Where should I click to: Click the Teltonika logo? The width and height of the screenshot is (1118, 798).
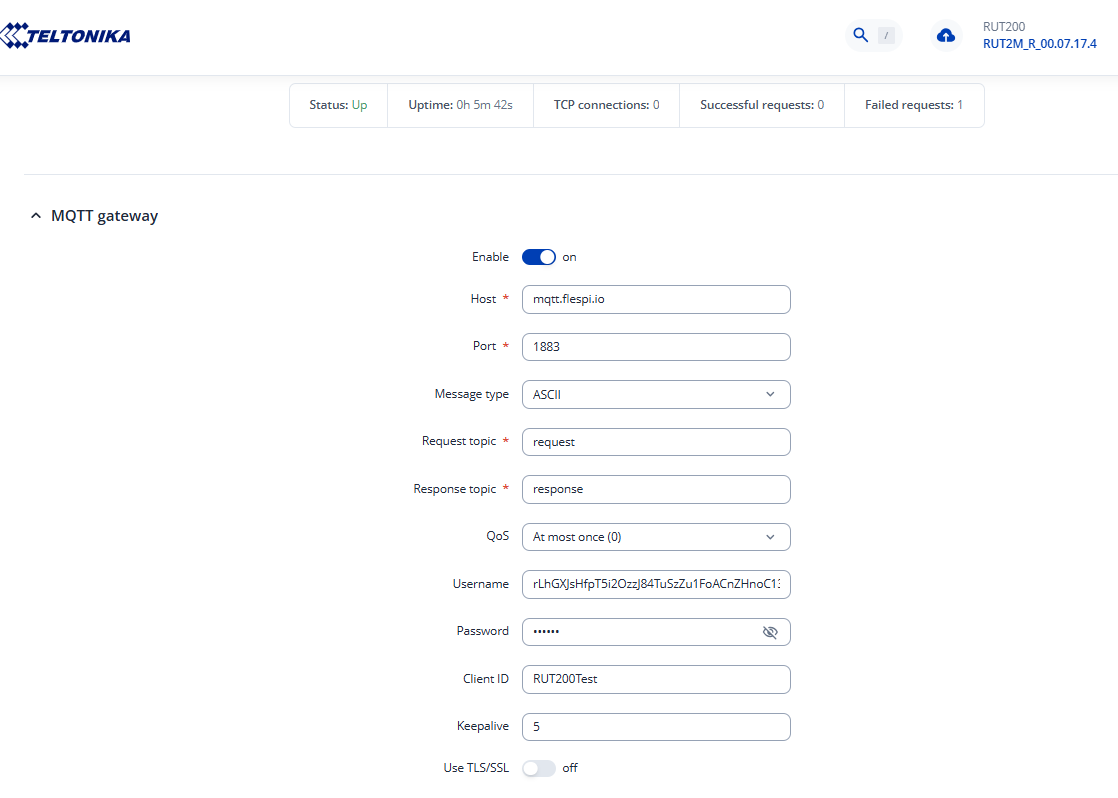(66, 37)
